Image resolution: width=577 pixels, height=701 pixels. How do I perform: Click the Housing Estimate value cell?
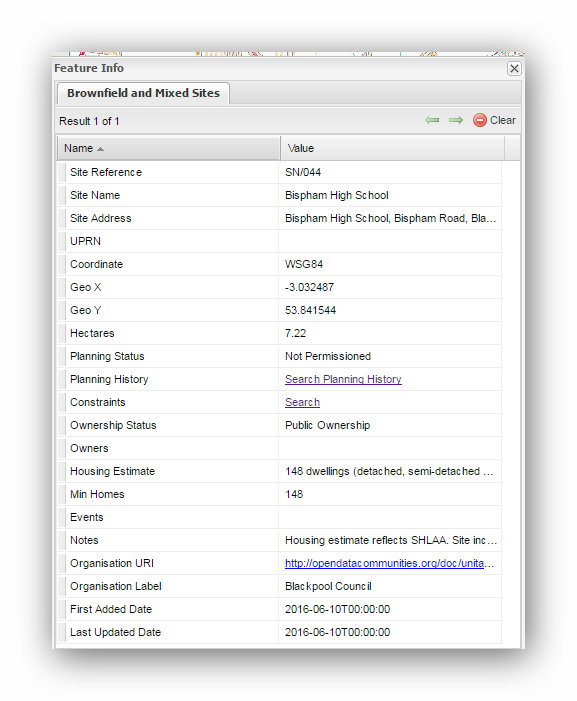(390, 471)
